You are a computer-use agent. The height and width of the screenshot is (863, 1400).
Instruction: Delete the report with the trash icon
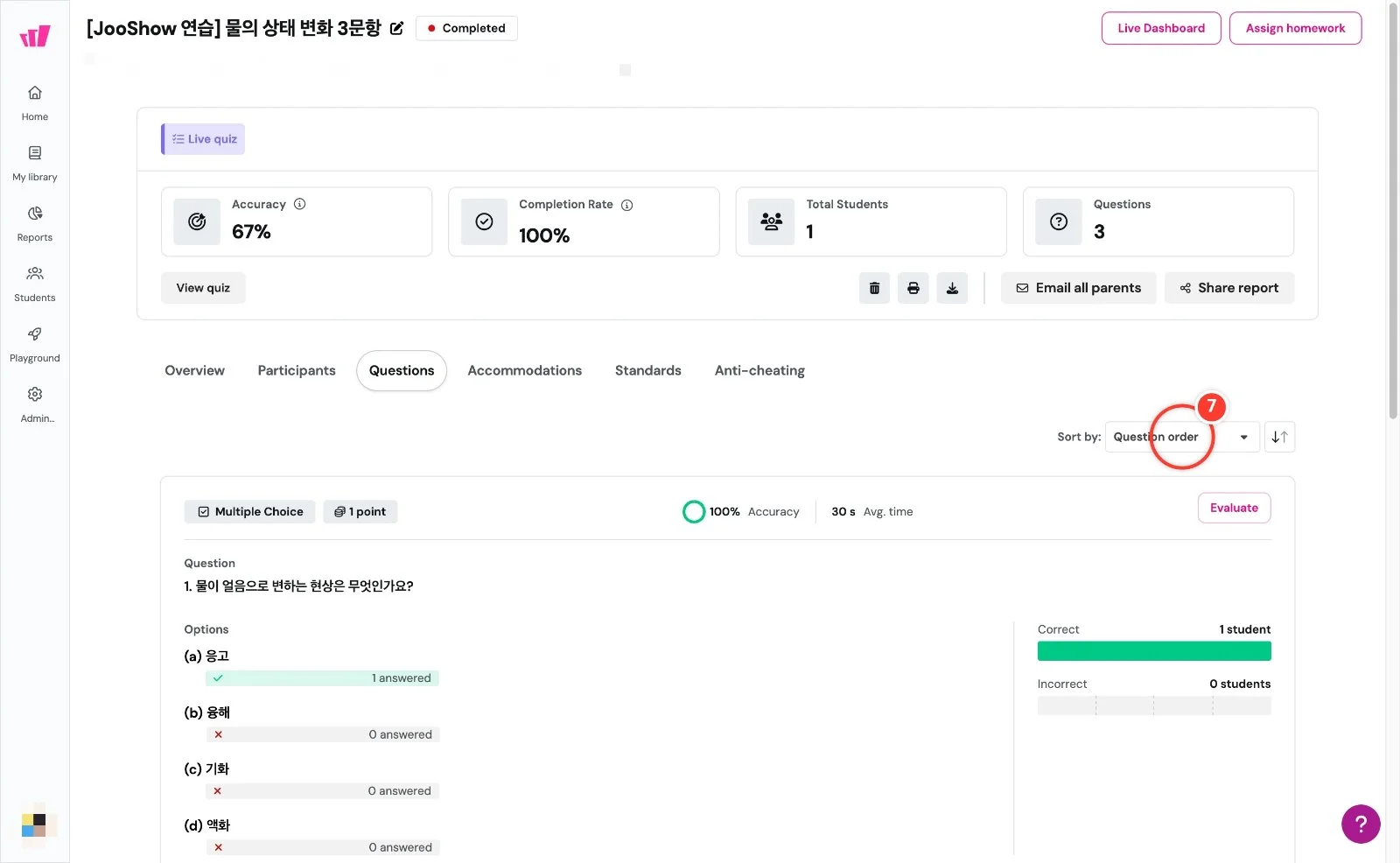click(874, 288)
